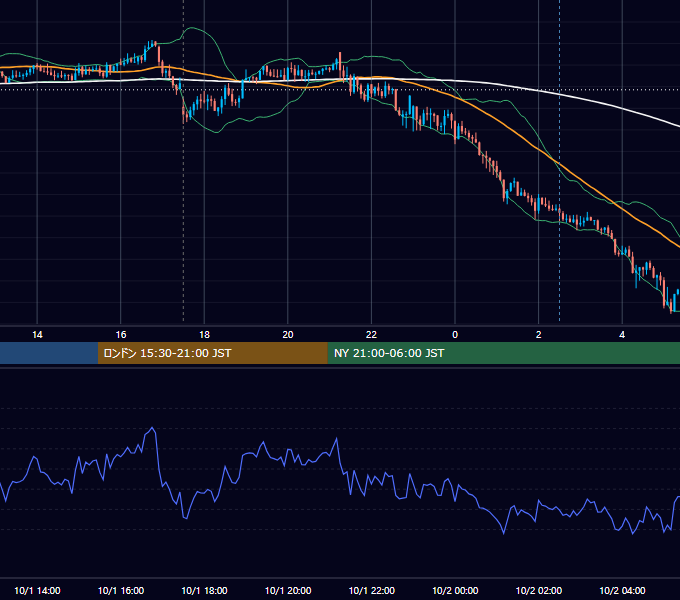Screen dimensions: 680x600
Task: Click the '14' hour label on price chart axis
Action: pos(37,335)
